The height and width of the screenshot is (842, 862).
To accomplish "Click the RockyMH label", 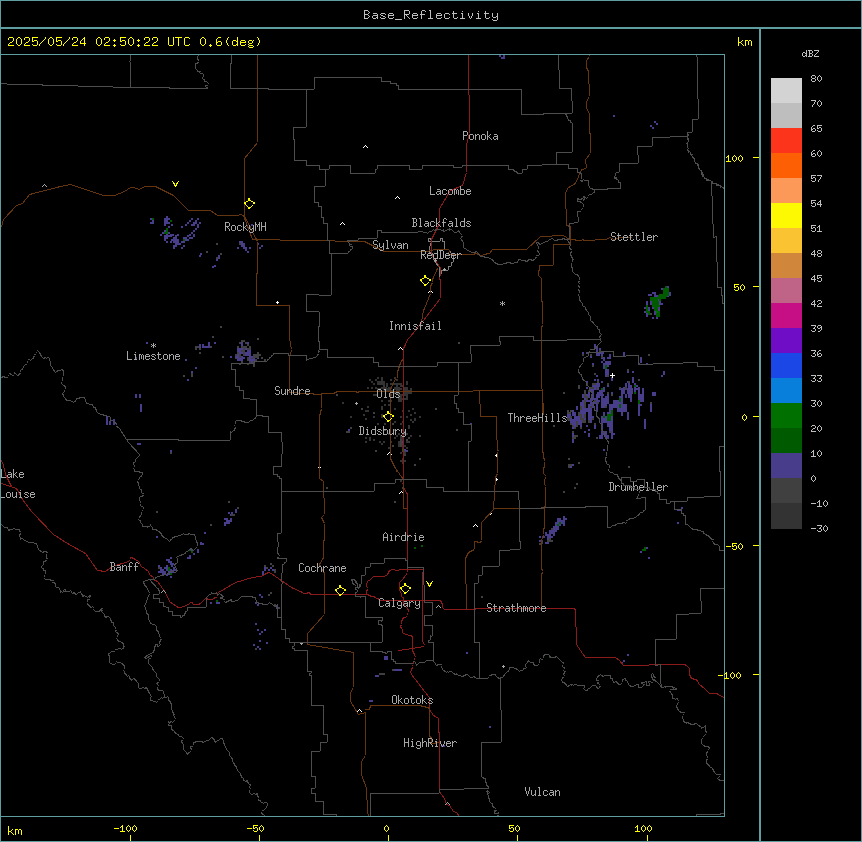I will (245, 226).
